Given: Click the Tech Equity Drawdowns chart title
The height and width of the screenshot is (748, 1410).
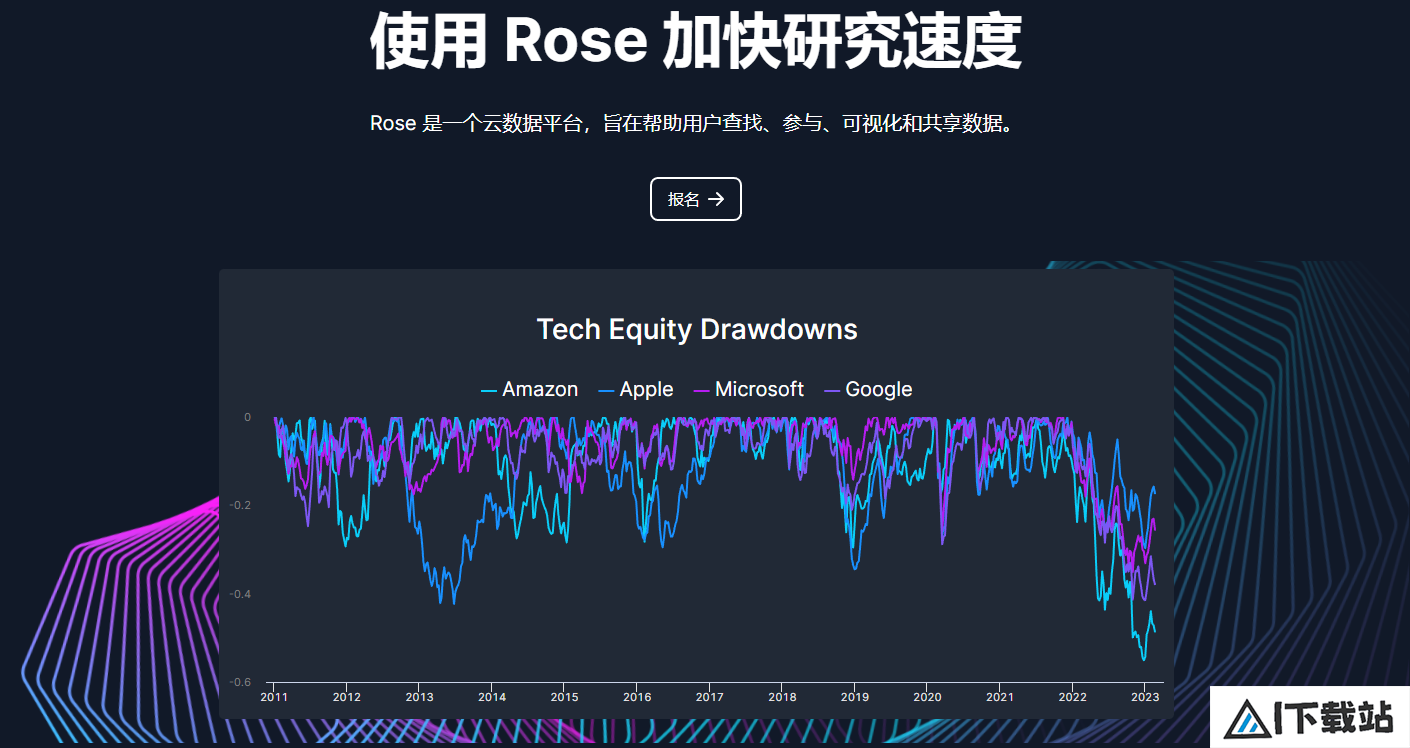Looking at the screenshot, I should tap(697, 329).
